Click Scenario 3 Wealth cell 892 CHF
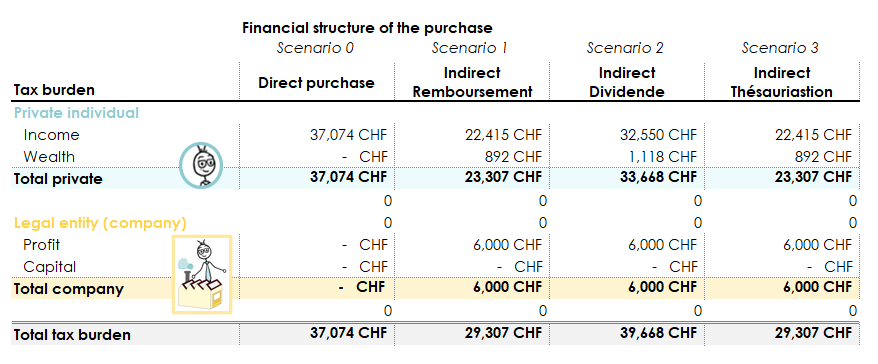878x364 pixels. tap(824, 157)
